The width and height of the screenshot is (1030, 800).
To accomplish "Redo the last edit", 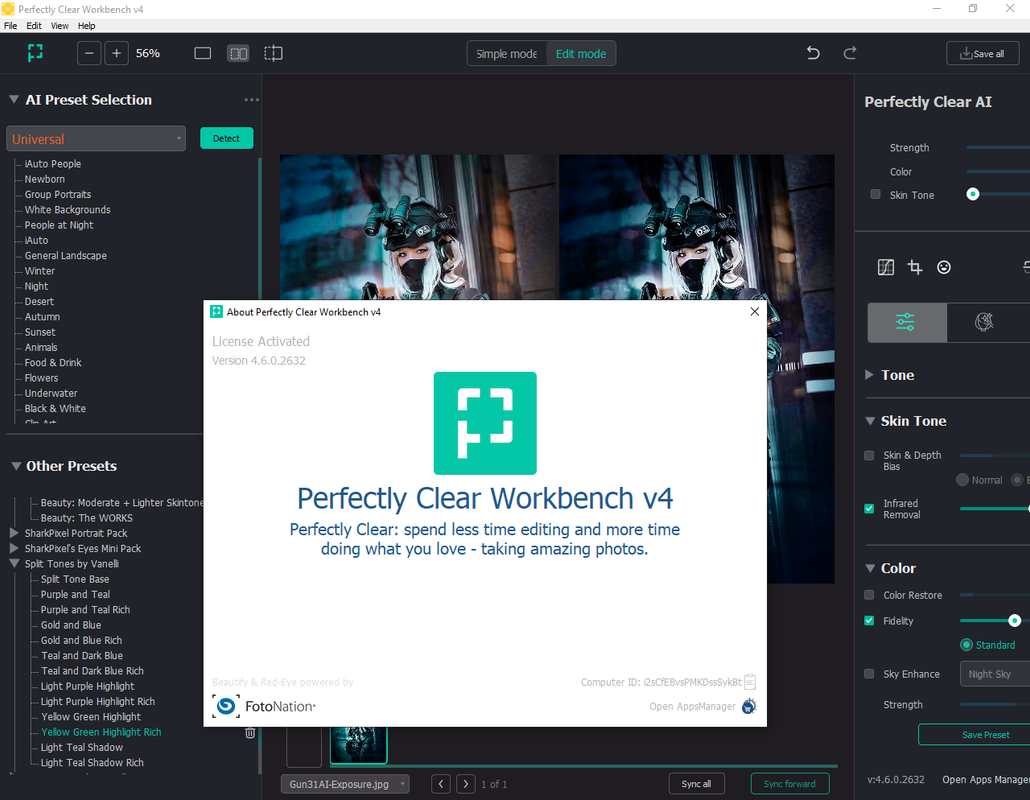I will pos(849,53).
